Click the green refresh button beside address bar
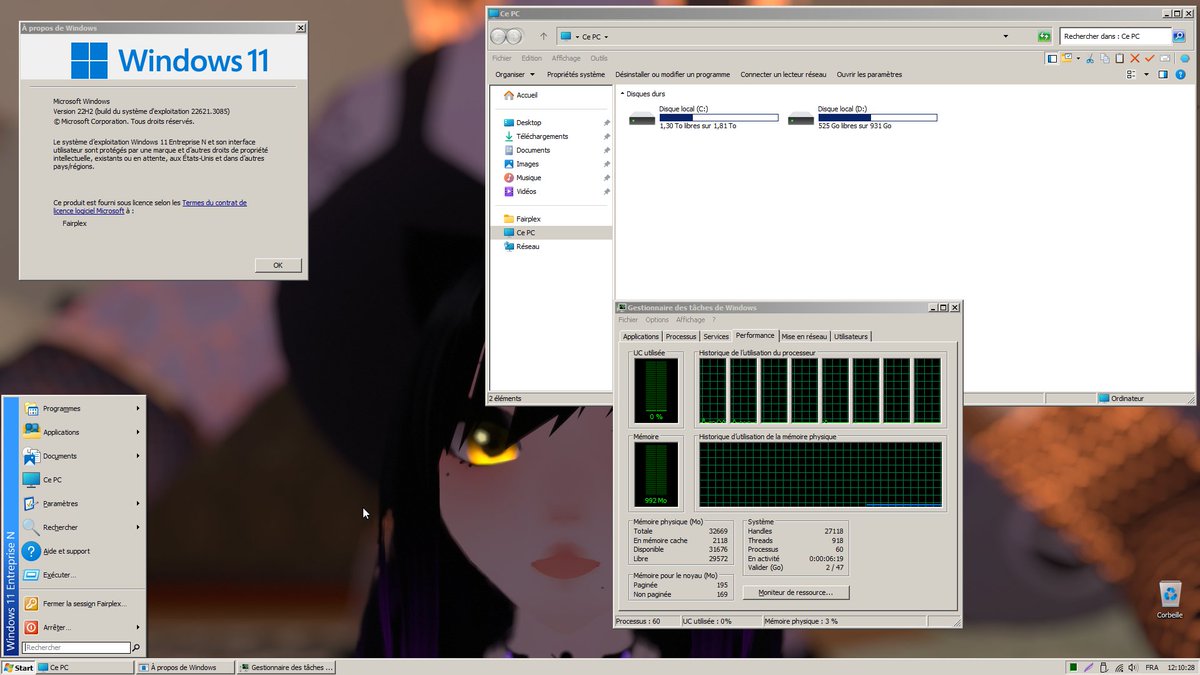Screen dimensions: 1200x675 [1045, 36]
